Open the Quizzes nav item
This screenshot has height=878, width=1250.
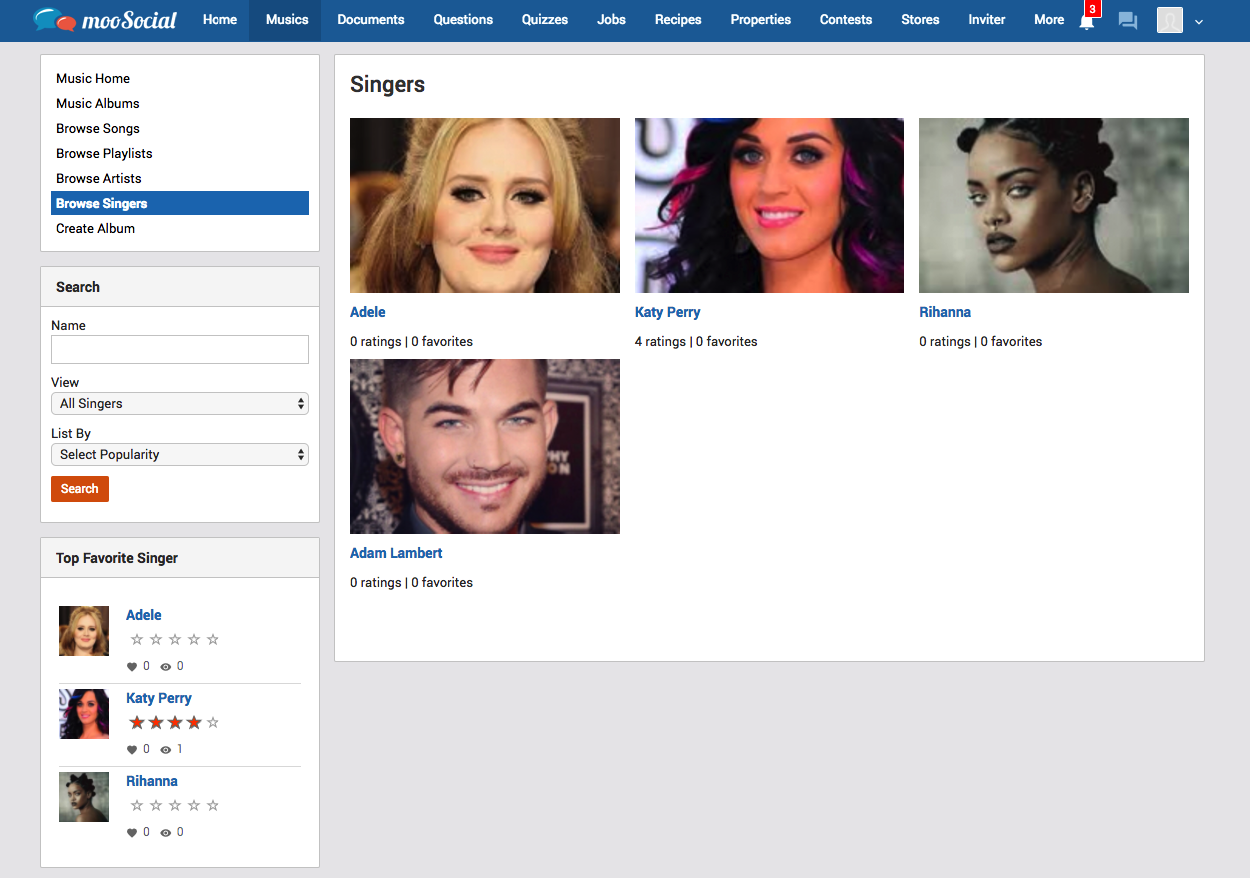(545, 20)
